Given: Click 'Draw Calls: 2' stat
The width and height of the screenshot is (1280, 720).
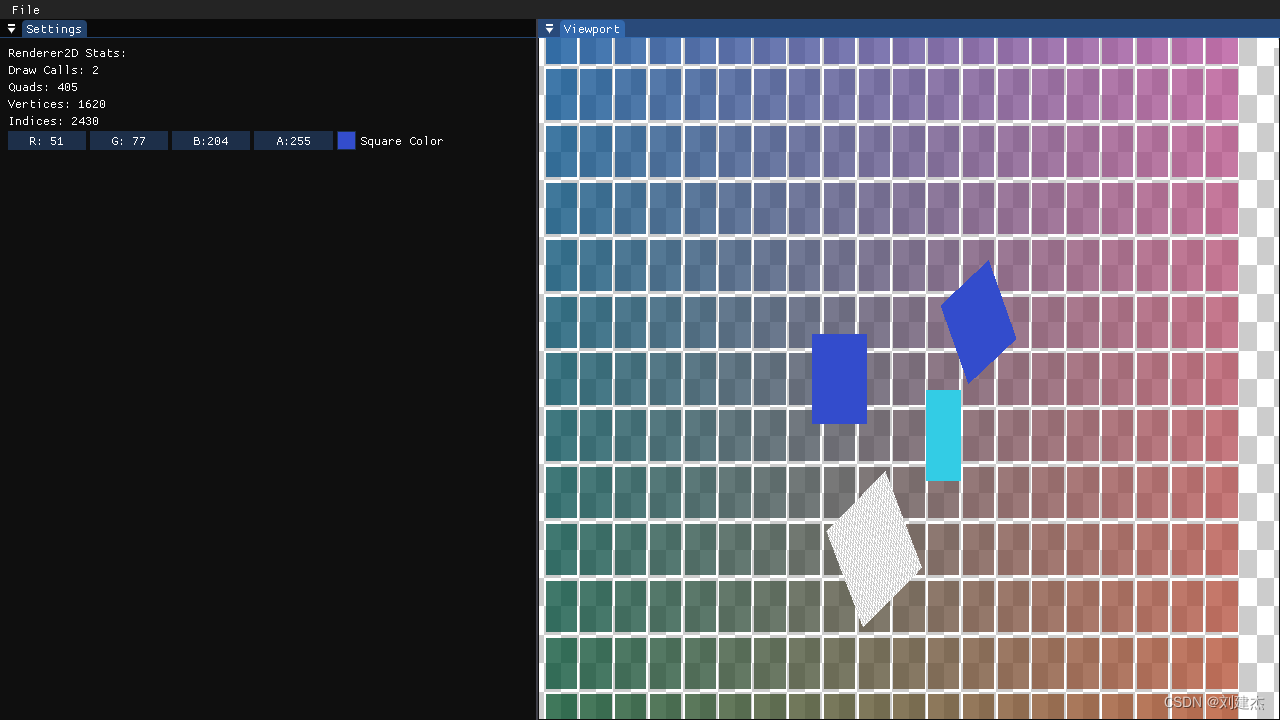Looking at the screenshot, I should 53,70.
